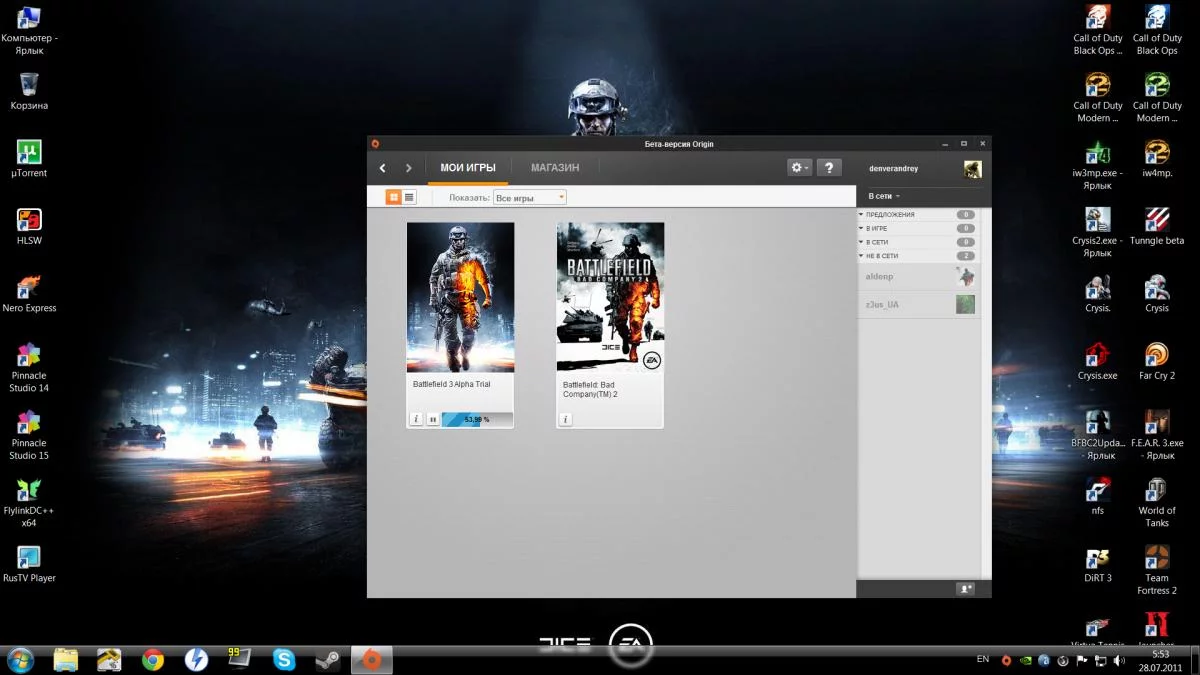Open info for Battlefield 3 Alpha Trial
Screen dimensions: 1200x675
[416, 419]
